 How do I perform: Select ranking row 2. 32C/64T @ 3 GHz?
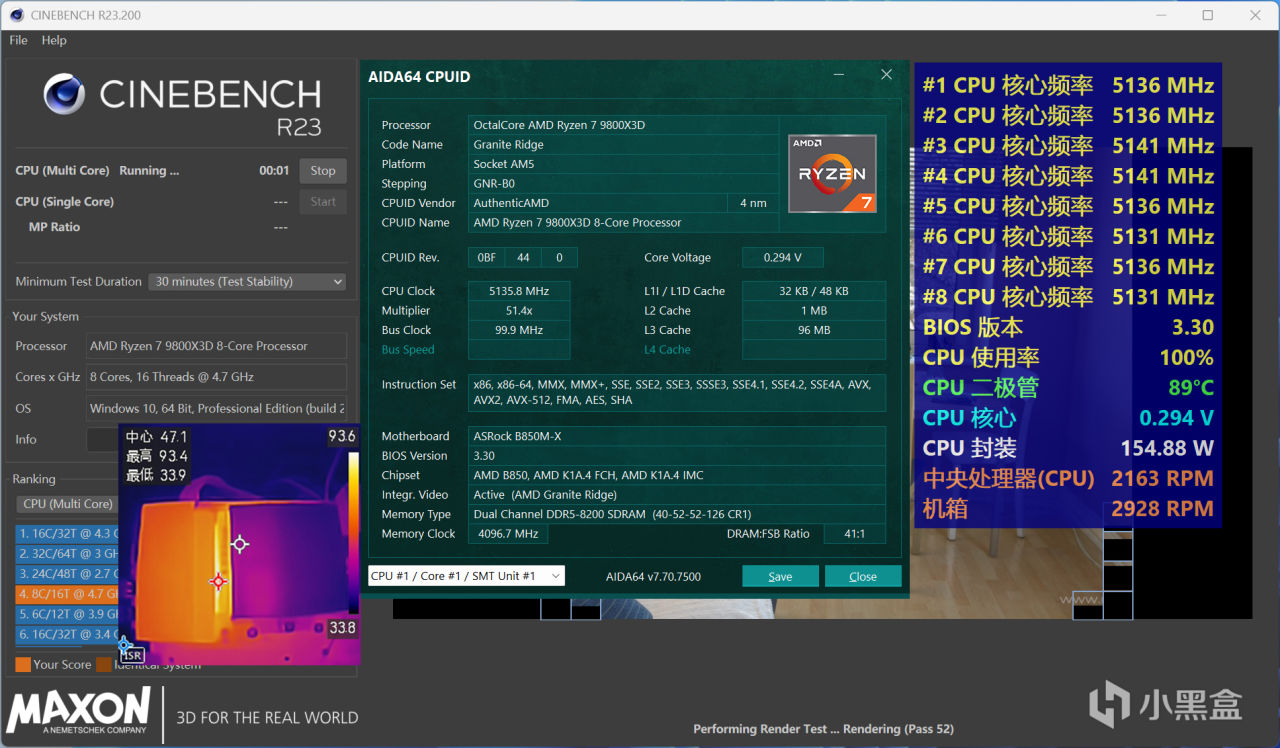pyautogui.click(x=68, y=554)
